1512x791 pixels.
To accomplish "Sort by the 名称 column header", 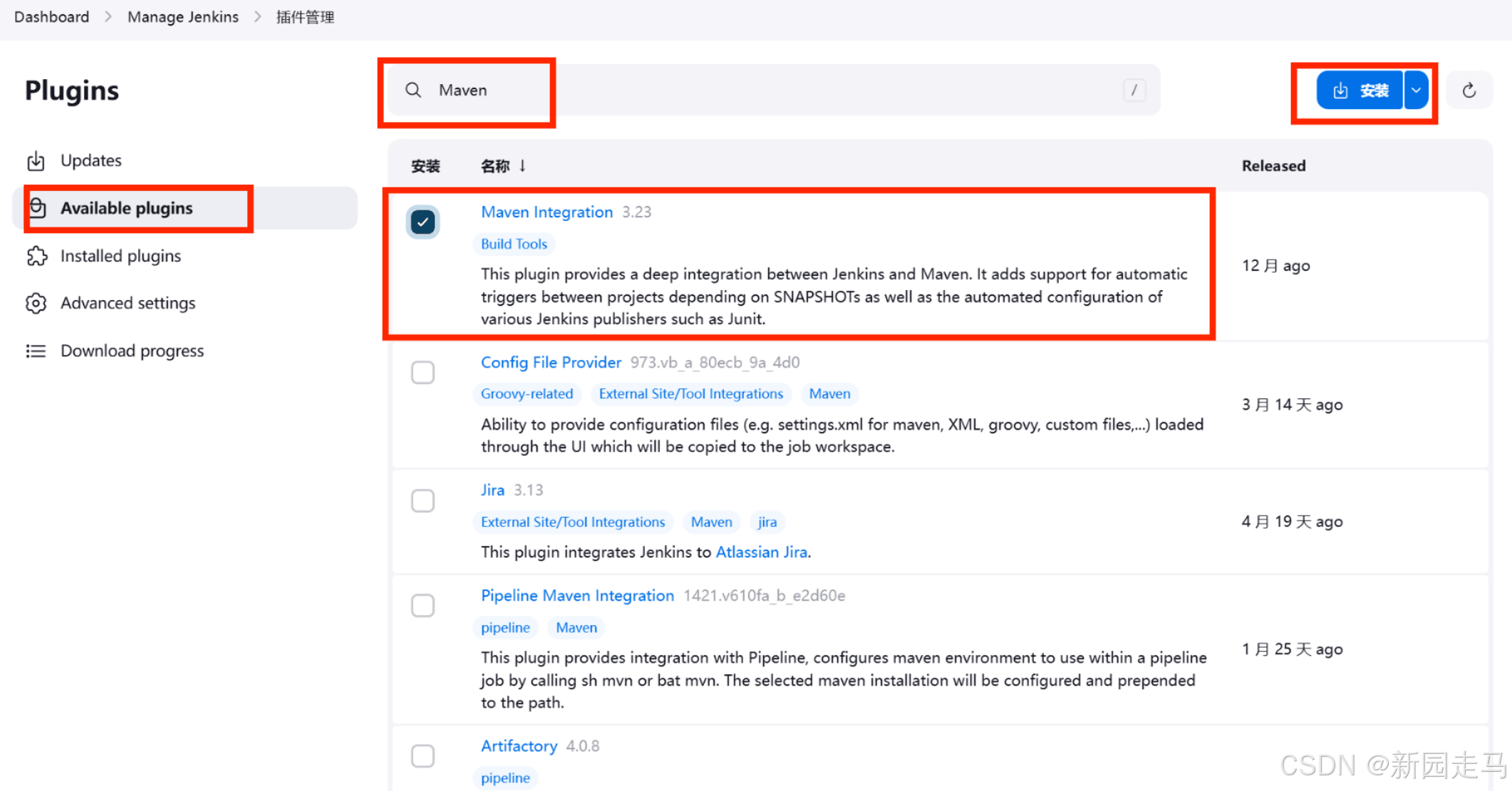I will pyautogui.click(x=503, y=166).
